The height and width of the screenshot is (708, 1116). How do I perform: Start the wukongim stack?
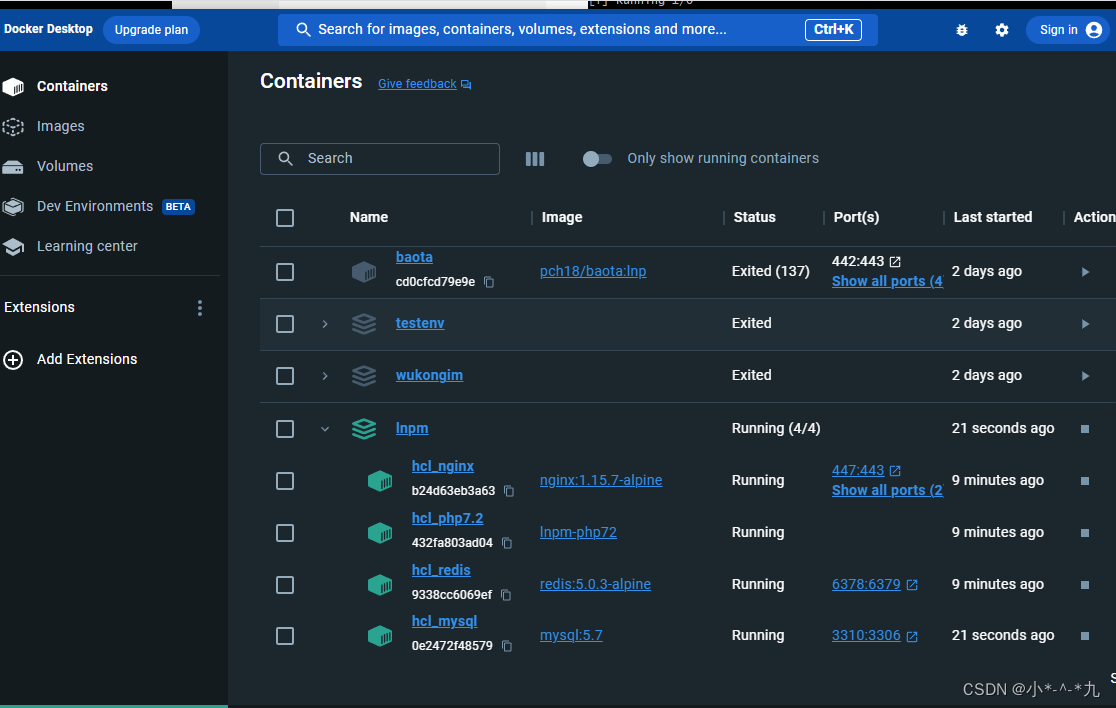point(1085,376)
